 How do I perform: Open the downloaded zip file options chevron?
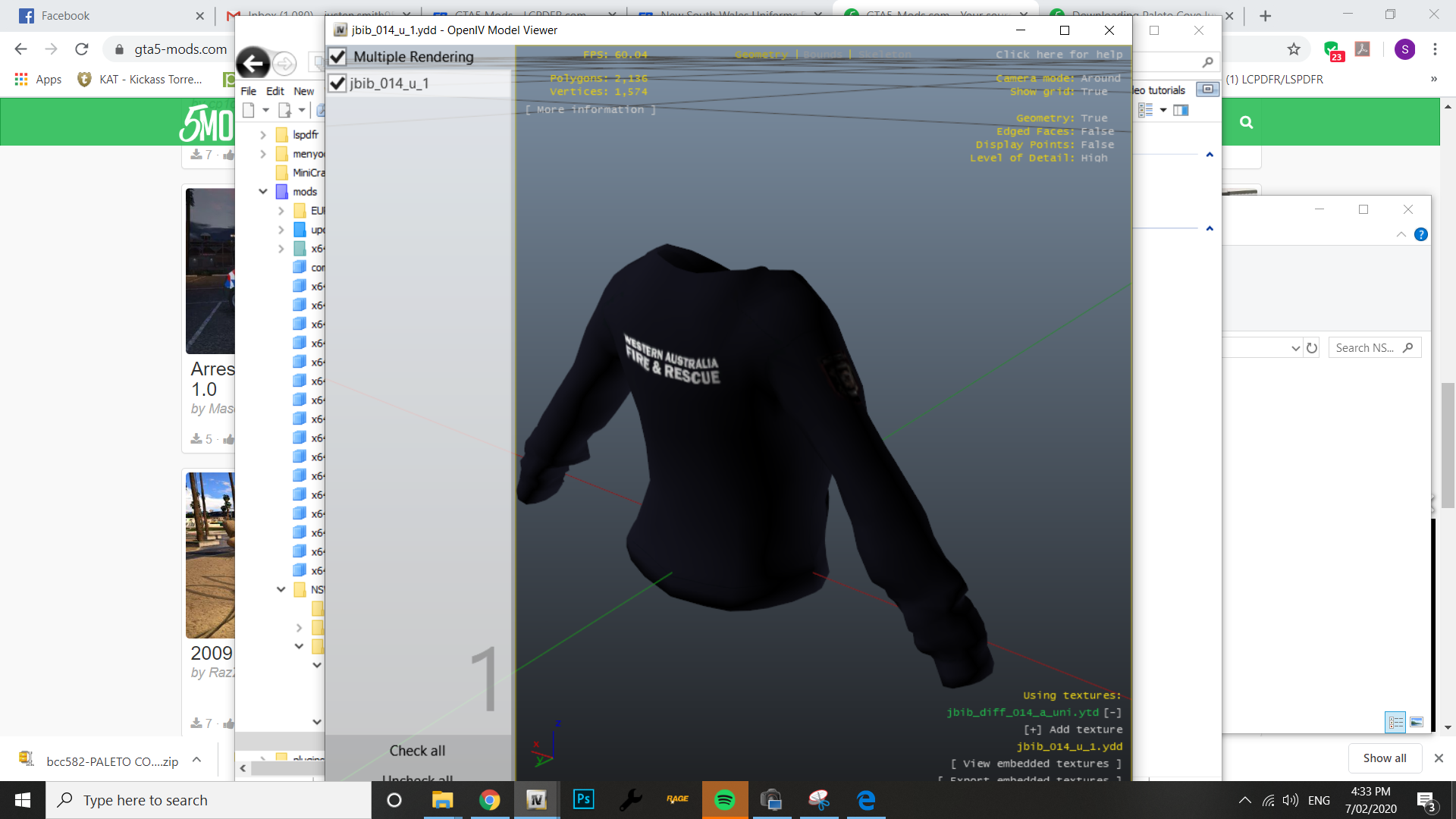pyautogui.click(x=196, y=759)
